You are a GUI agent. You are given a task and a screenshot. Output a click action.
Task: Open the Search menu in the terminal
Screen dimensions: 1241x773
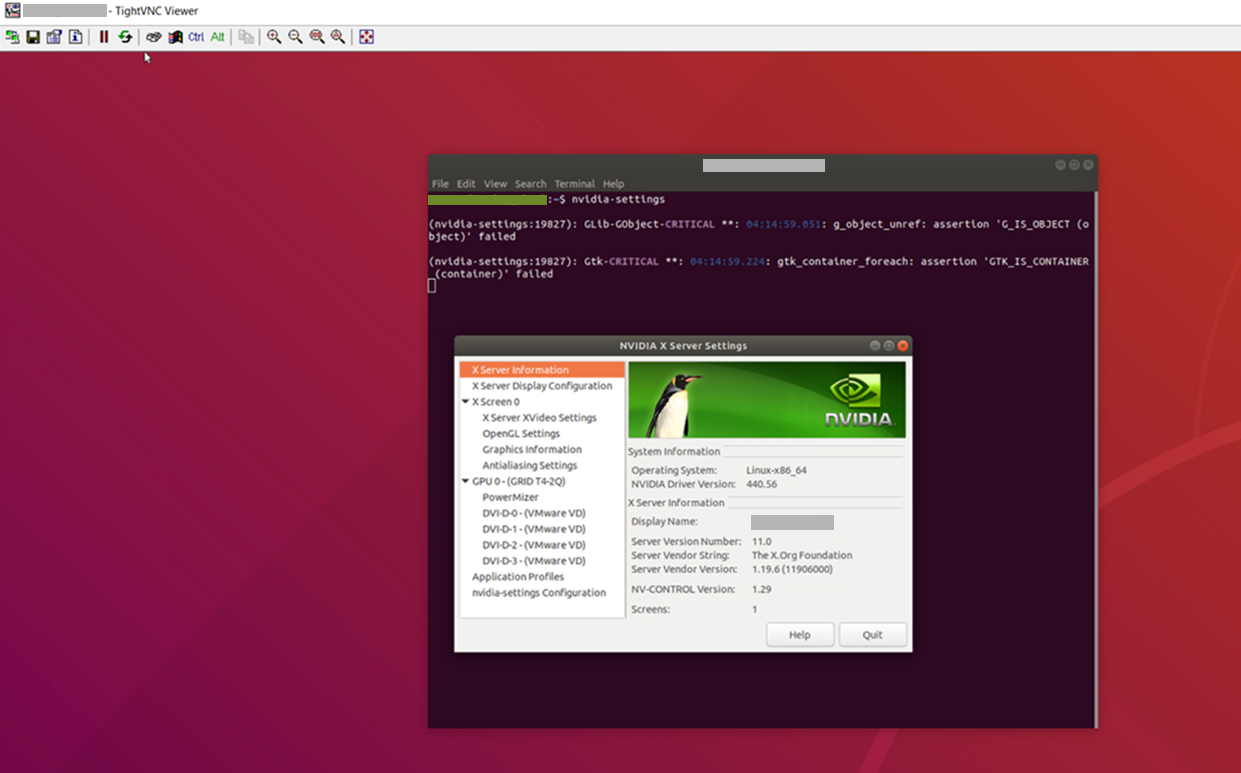pos(530,184)
